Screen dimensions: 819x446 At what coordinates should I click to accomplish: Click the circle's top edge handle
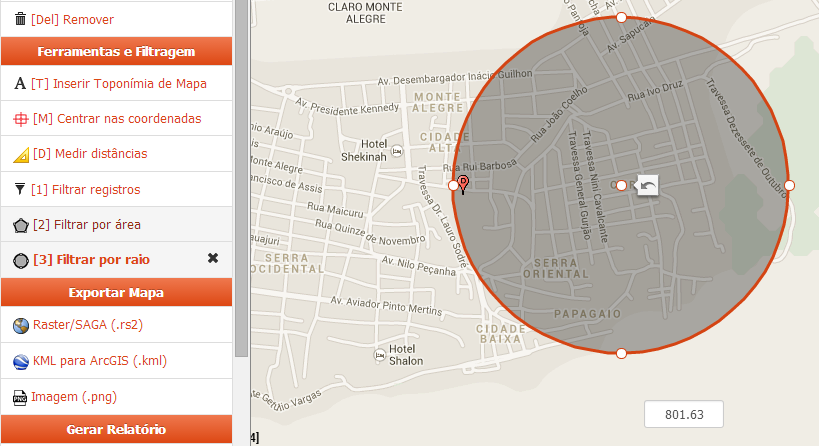[621, 18]
